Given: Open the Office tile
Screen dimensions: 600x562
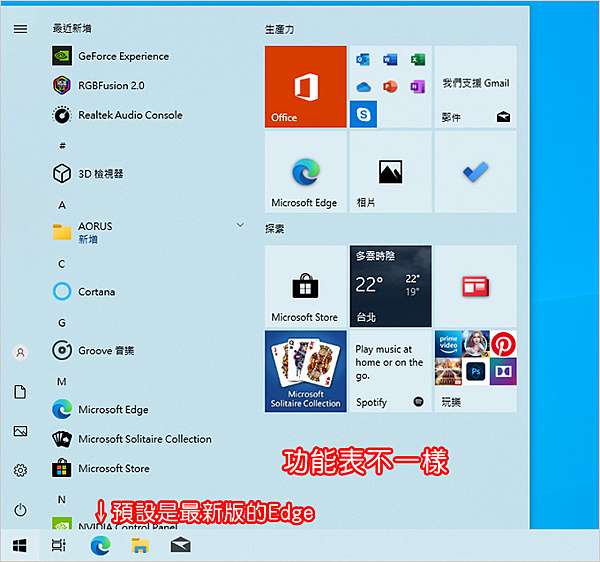Looking at the screenshot, I should (x=305, y=87).
